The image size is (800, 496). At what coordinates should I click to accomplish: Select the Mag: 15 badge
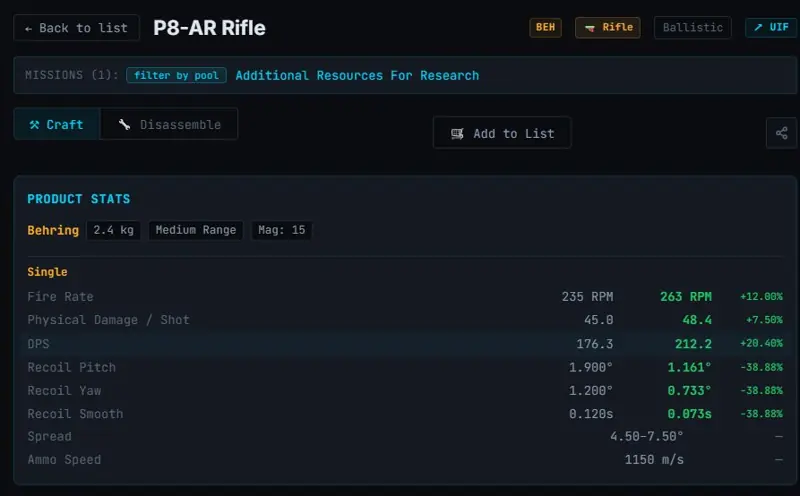pos(282,230)
